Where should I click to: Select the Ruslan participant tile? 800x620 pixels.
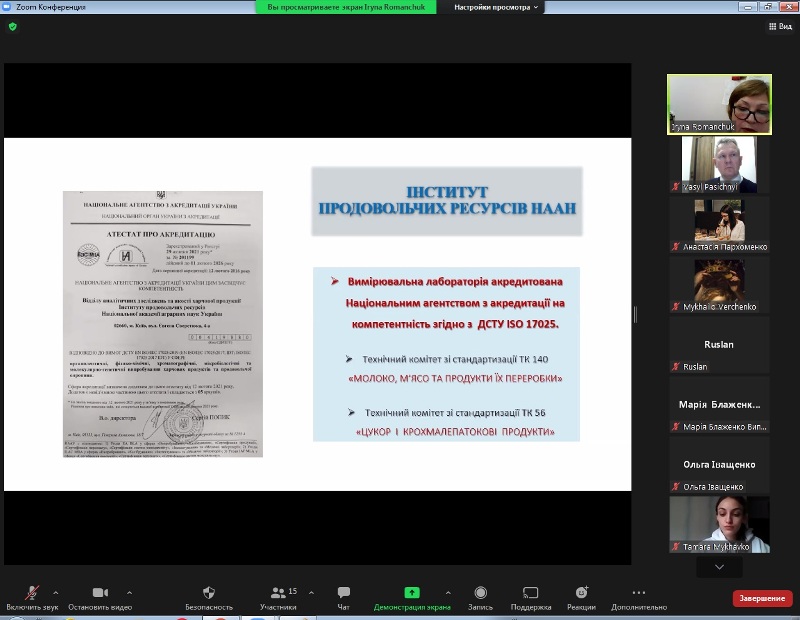719,344
